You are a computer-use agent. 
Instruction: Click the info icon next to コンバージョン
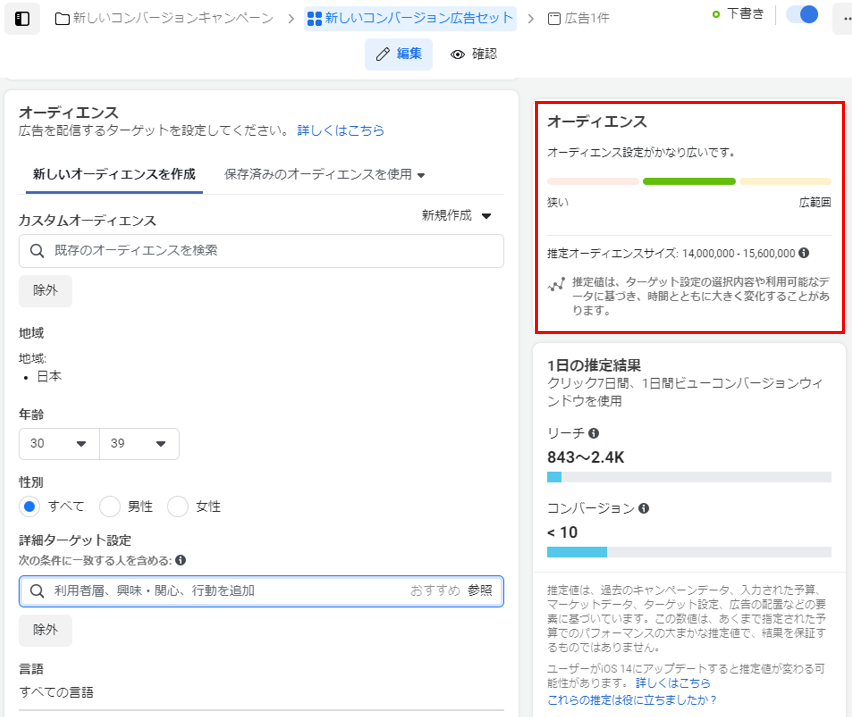click(x=643, y=508)
